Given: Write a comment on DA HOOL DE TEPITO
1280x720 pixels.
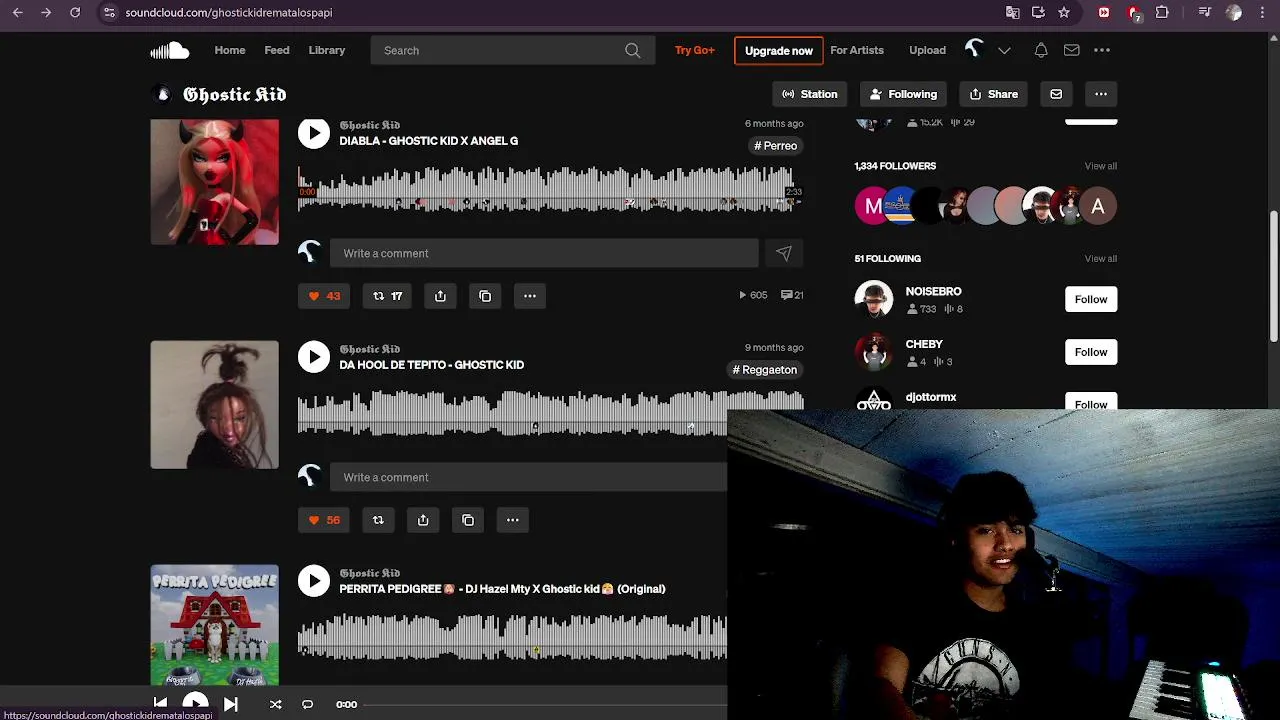Looking at the screenshot, I should point(529,477).
